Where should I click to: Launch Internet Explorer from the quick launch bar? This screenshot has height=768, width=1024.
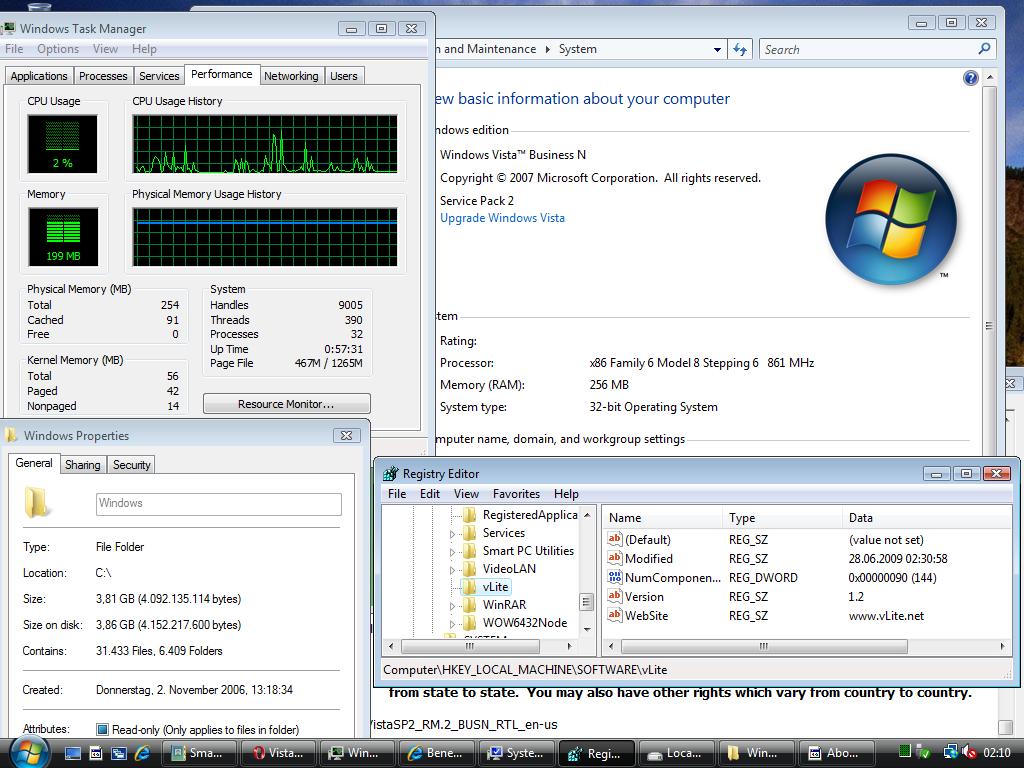click(142, 753)
